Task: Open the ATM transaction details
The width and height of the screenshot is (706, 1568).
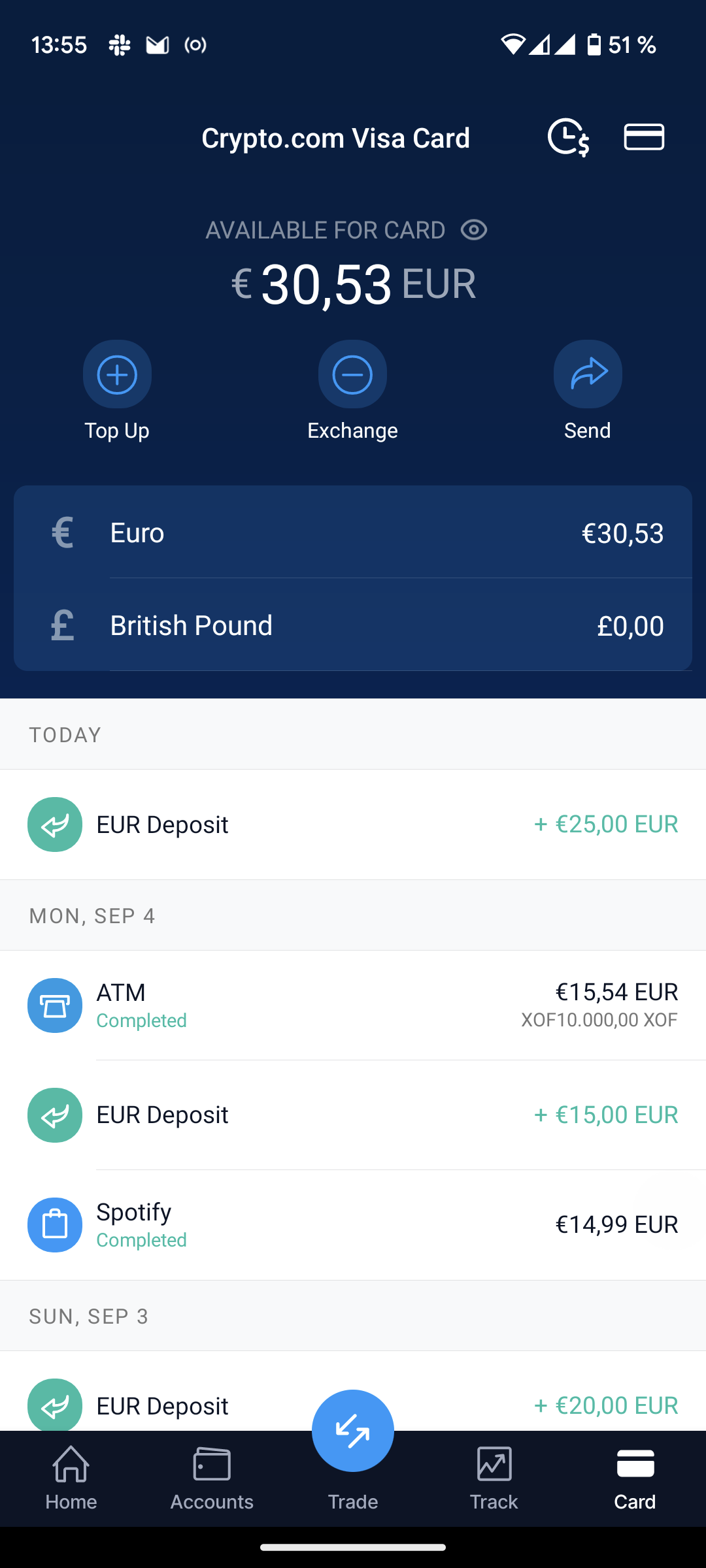Action: click(353, 1005)
